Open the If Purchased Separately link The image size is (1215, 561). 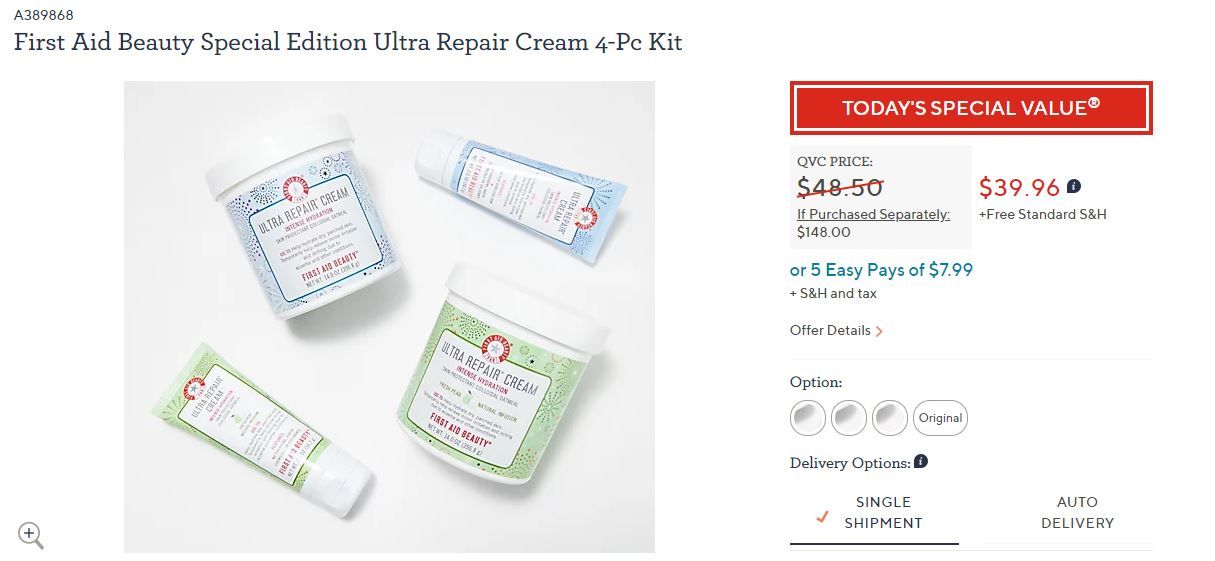873,214
